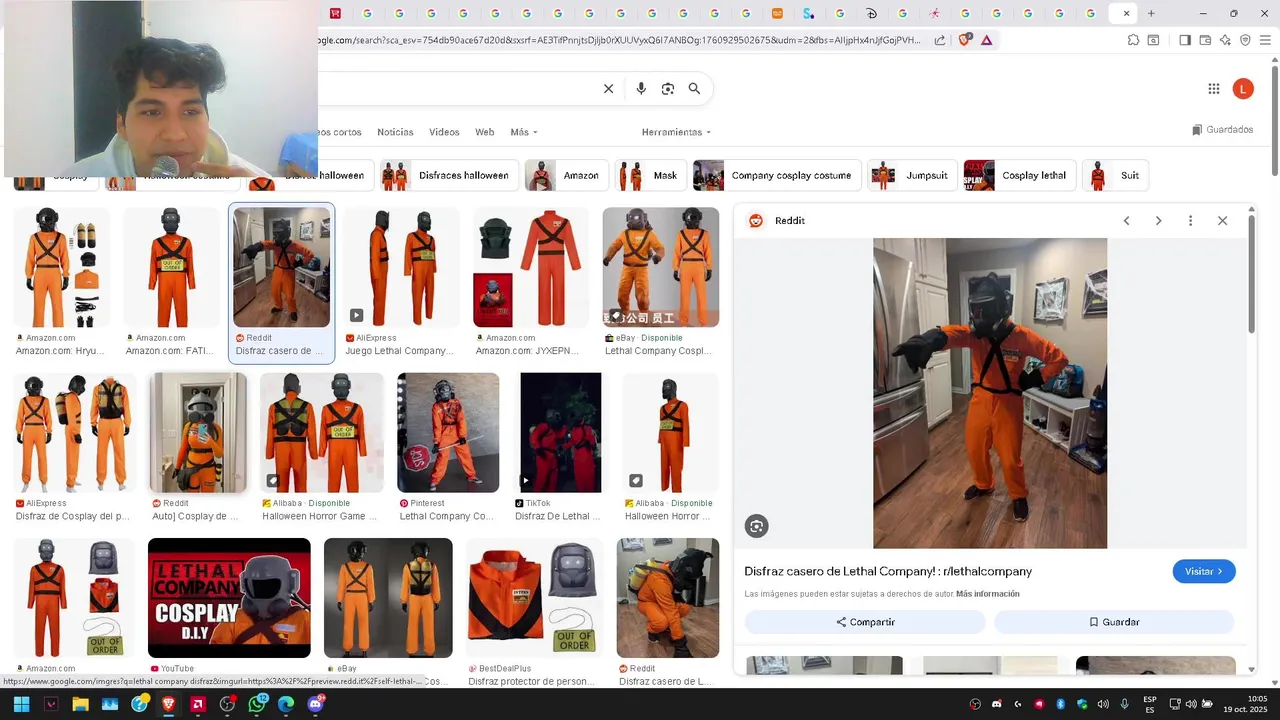Open WhatsApp from the taskbar
Image resolution: width=1280 pixels, height=720 pixels.
tap(257, 704)
